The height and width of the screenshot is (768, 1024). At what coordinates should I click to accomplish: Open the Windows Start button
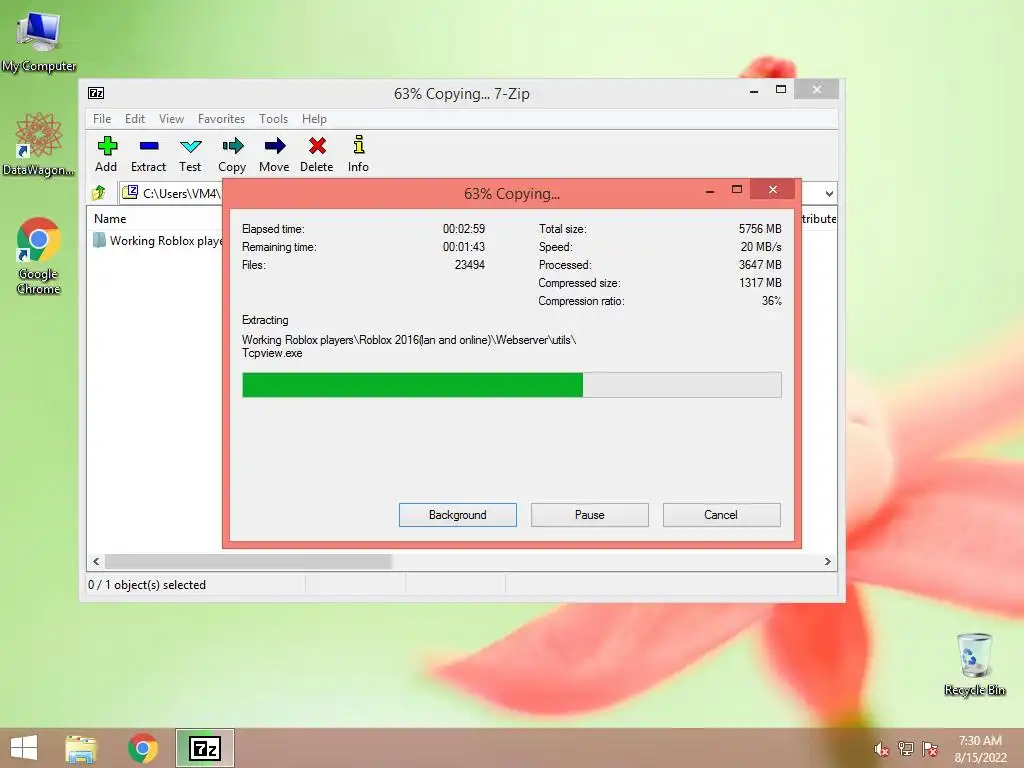pyautogui.click(x=24, y=748)
